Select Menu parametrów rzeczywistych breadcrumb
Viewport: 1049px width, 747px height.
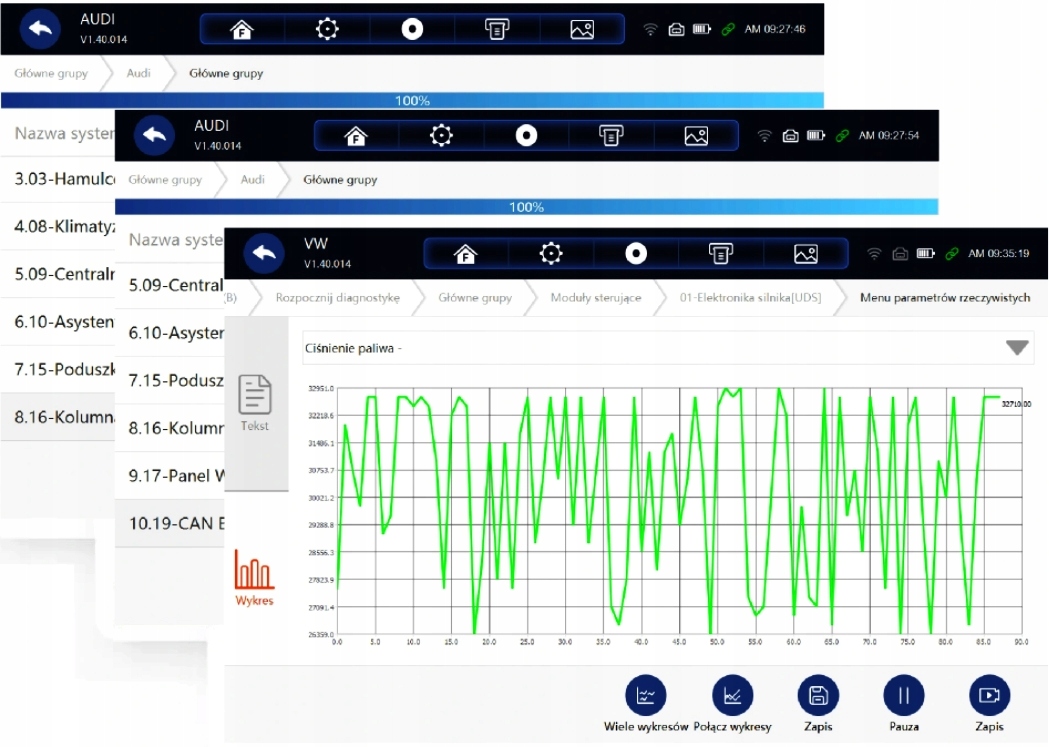click(x=945, y=298)
